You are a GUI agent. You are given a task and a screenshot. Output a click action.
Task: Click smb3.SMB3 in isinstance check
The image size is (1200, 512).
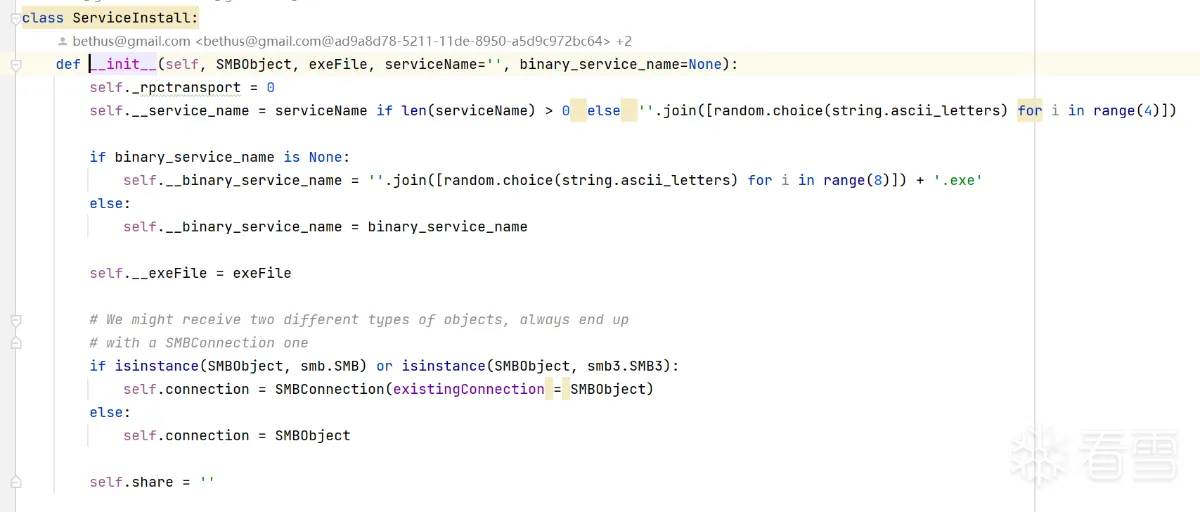point(628,366)
